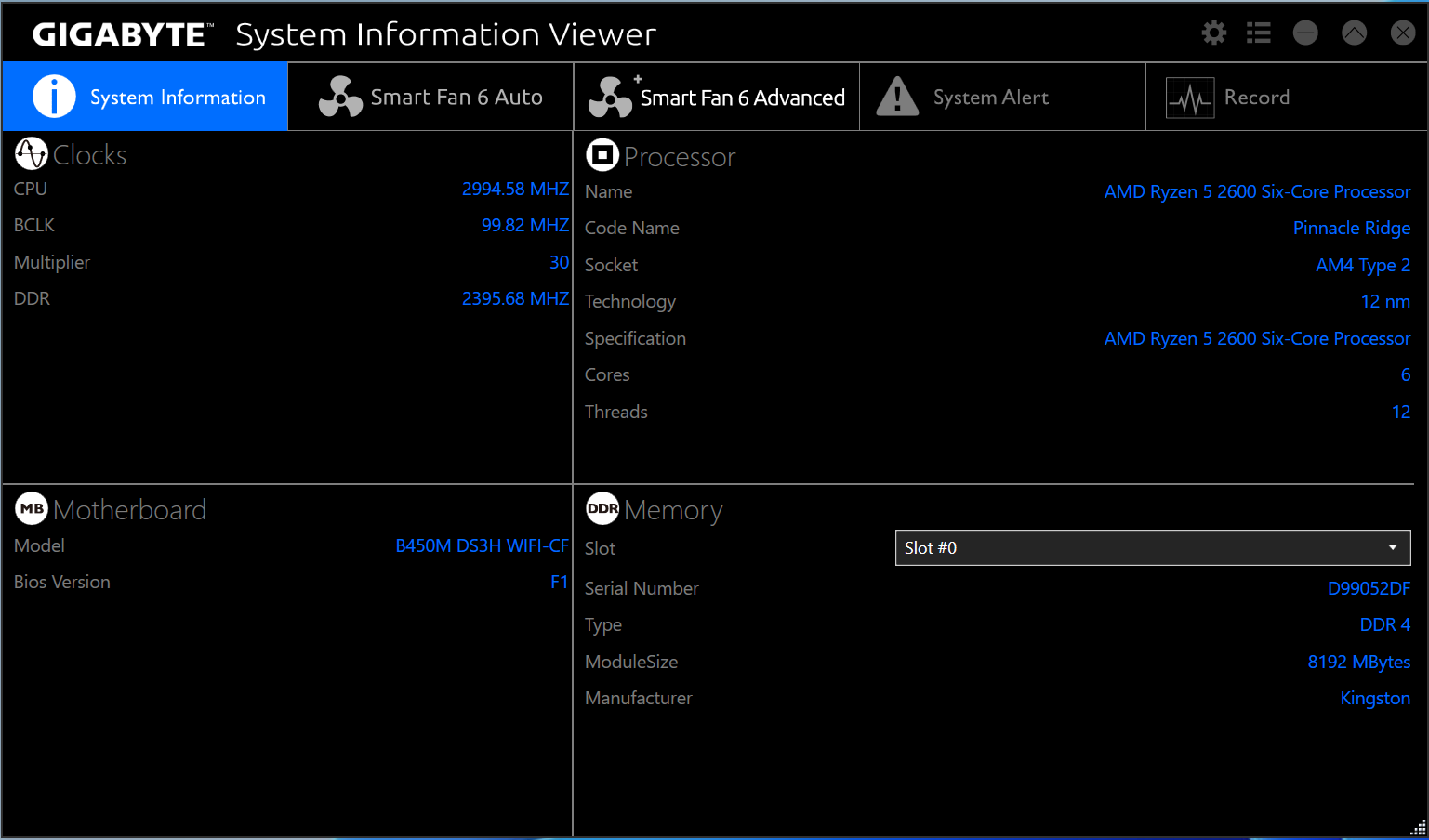The height and width of the screenshot is (840, 1429).
Task: Collapse the window with the up-arrow button
Action: coord(1354,33)
